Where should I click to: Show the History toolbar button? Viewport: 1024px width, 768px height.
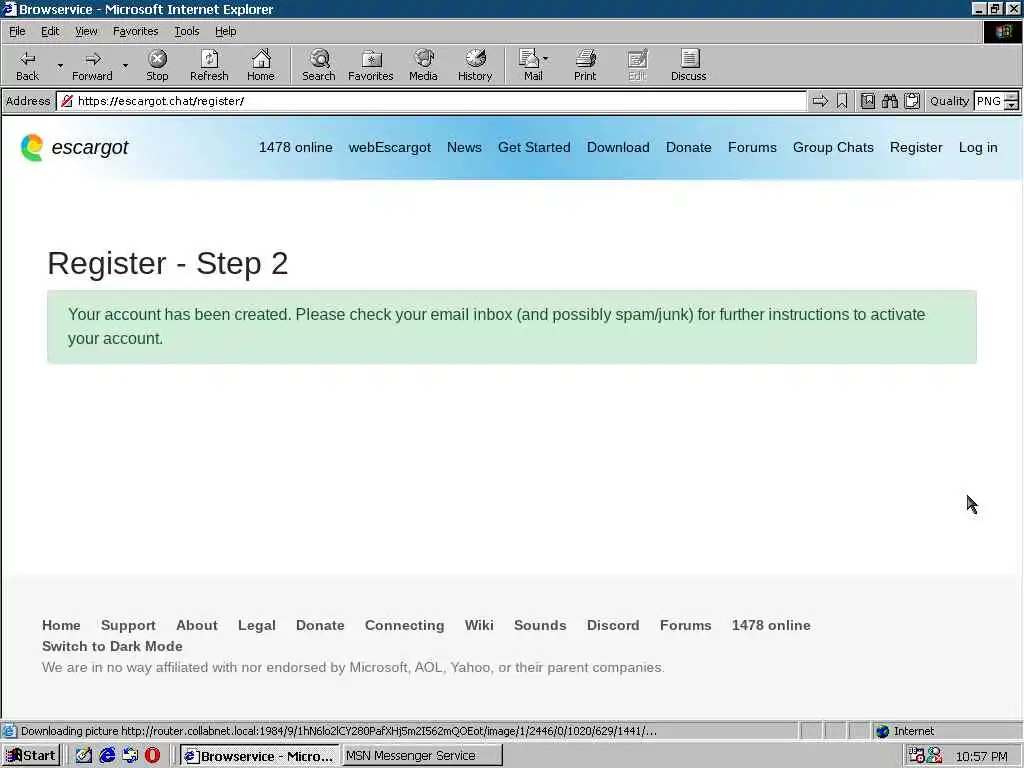coord(475,65)
